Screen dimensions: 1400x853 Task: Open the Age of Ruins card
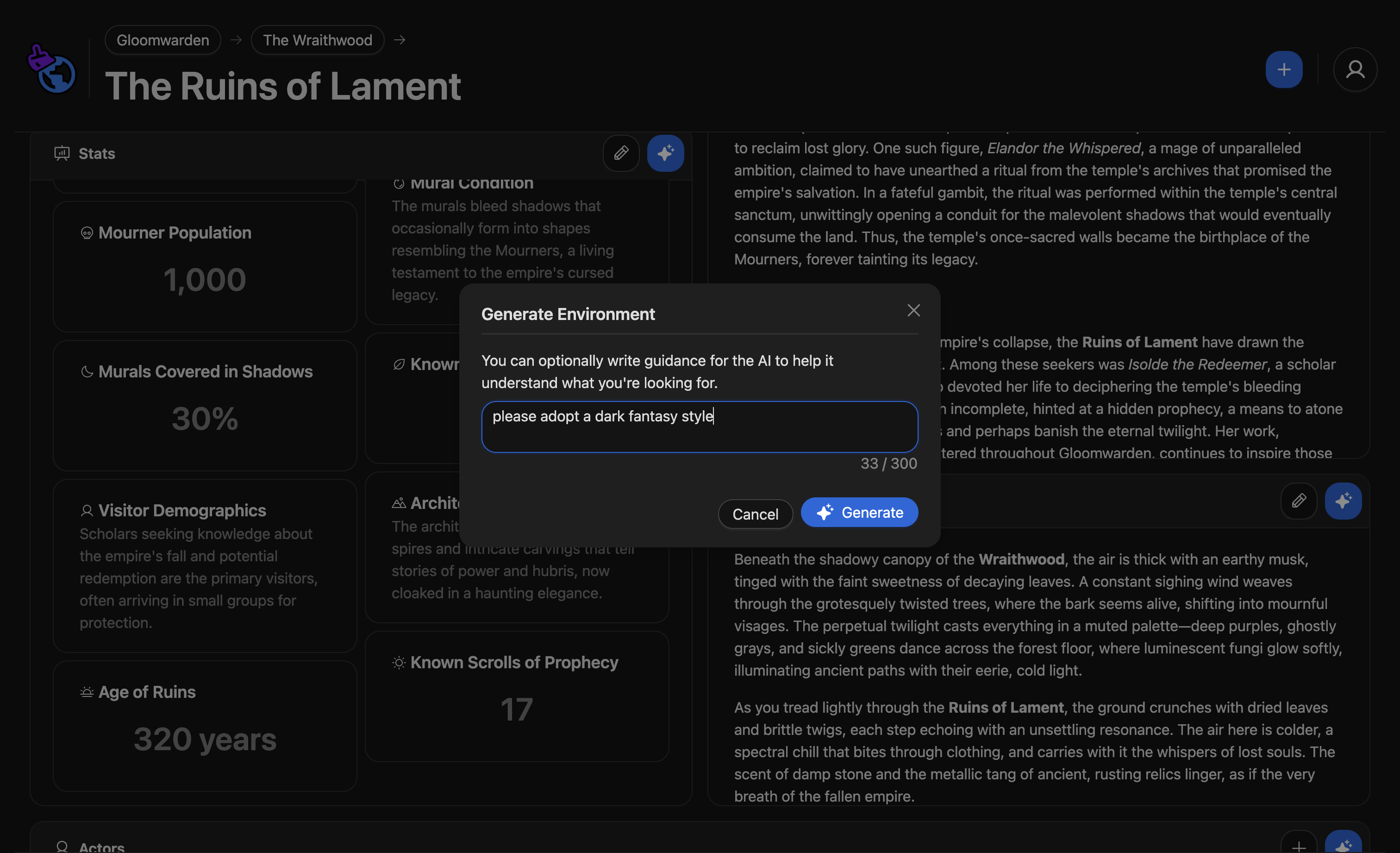(x=205, y=725)
